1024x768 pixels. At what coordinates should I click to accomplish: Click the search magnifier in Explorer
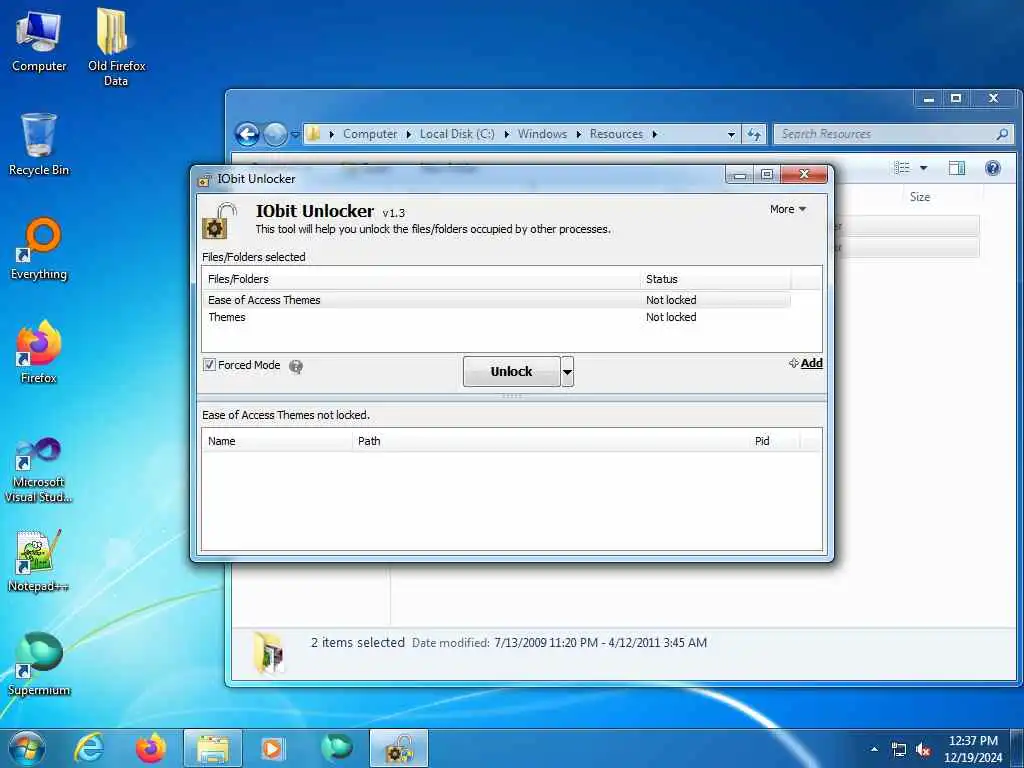coord(1002,134)
